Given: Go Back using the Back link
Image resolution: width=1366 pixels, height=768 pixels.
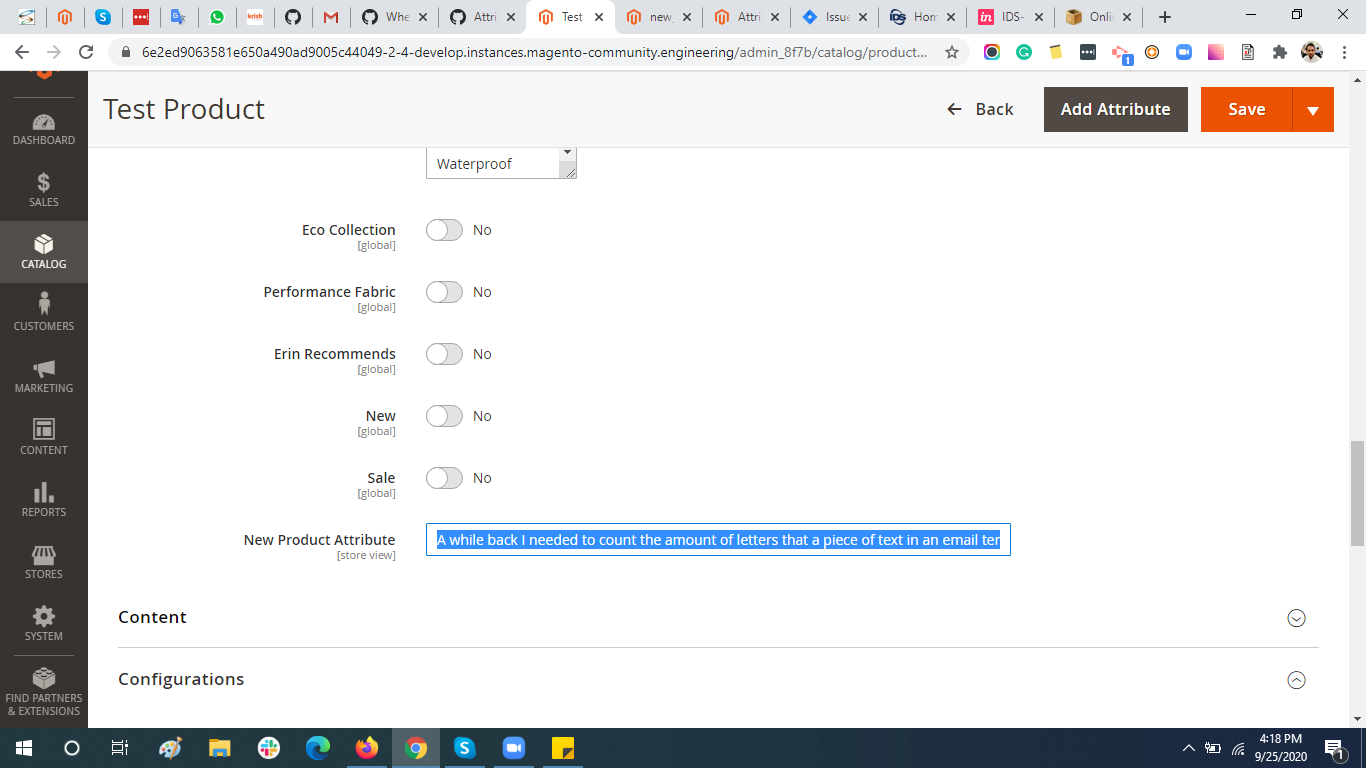Looking at the screenshot, I should tap(981, 109).
